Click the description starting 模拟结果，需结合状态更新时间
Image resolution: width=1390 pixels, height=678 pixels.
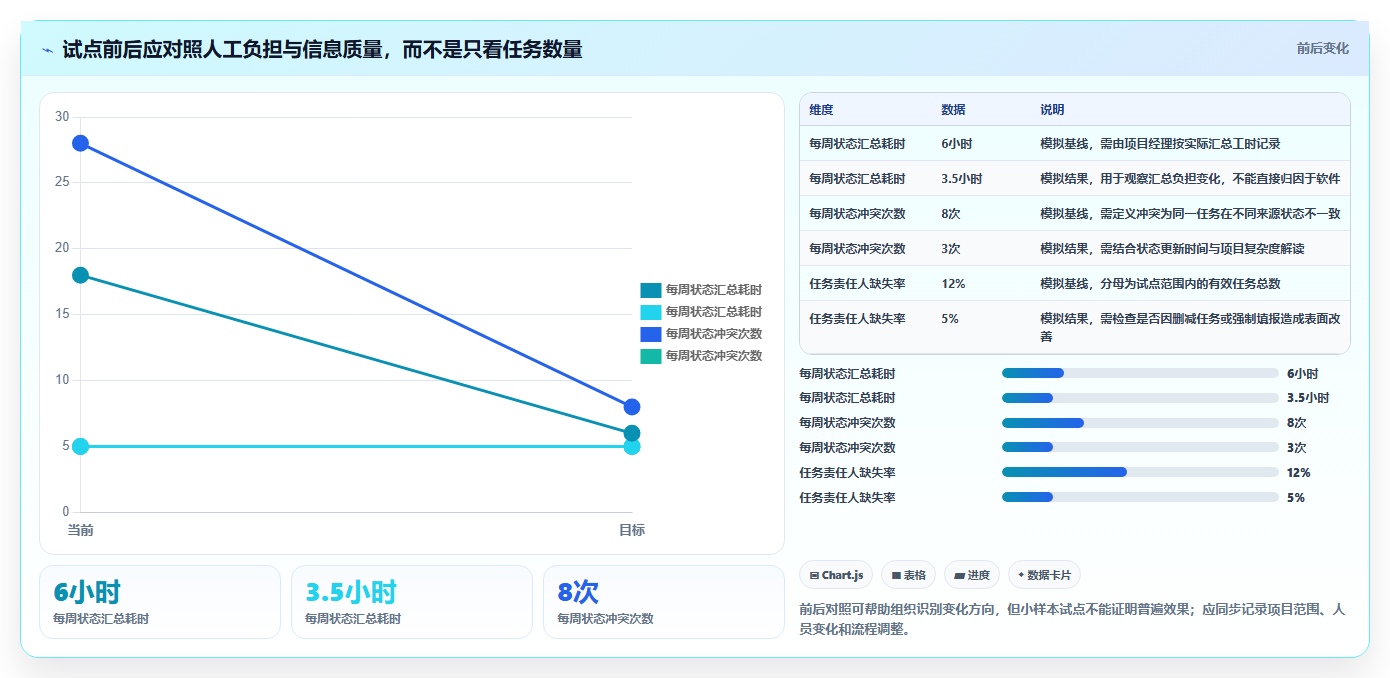coord(1172,249)
